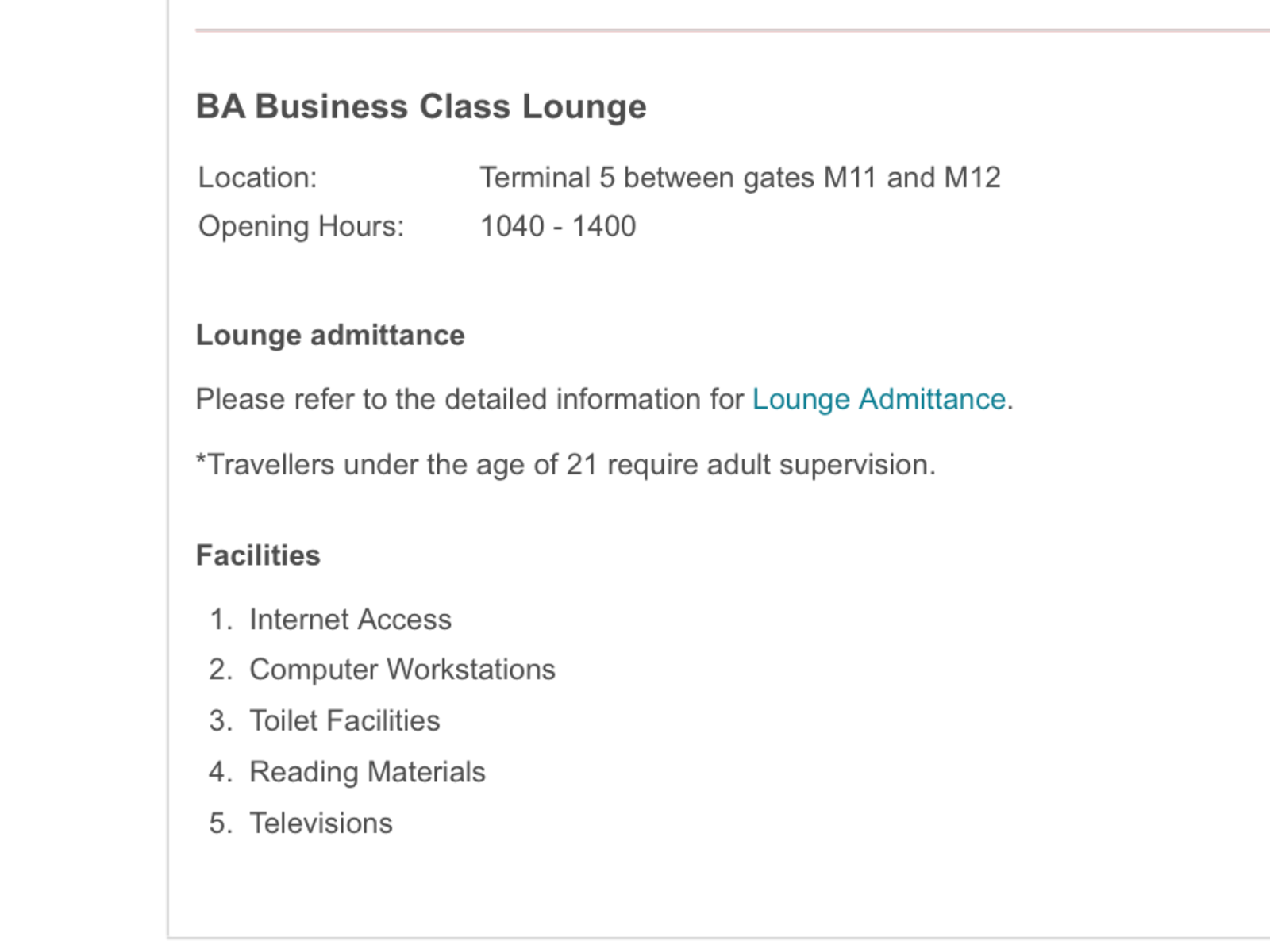
Task: Select the Televisions list item
Action: [x=321, y=823]
